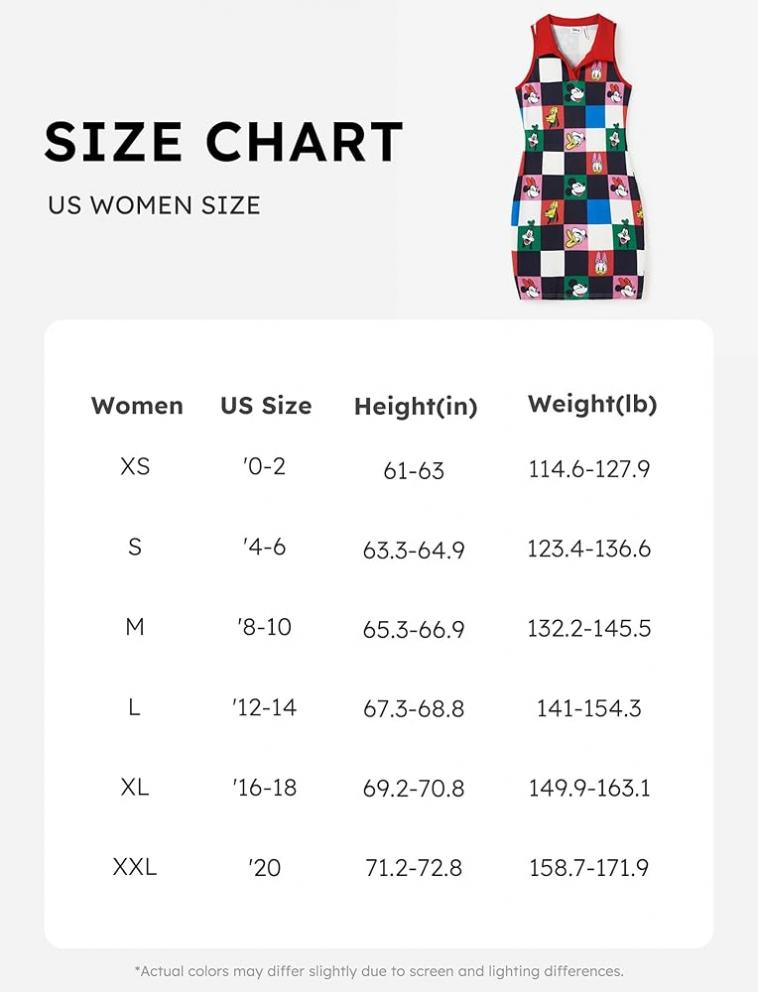
Task: Select the Women column header
Action: pos(137,406)
